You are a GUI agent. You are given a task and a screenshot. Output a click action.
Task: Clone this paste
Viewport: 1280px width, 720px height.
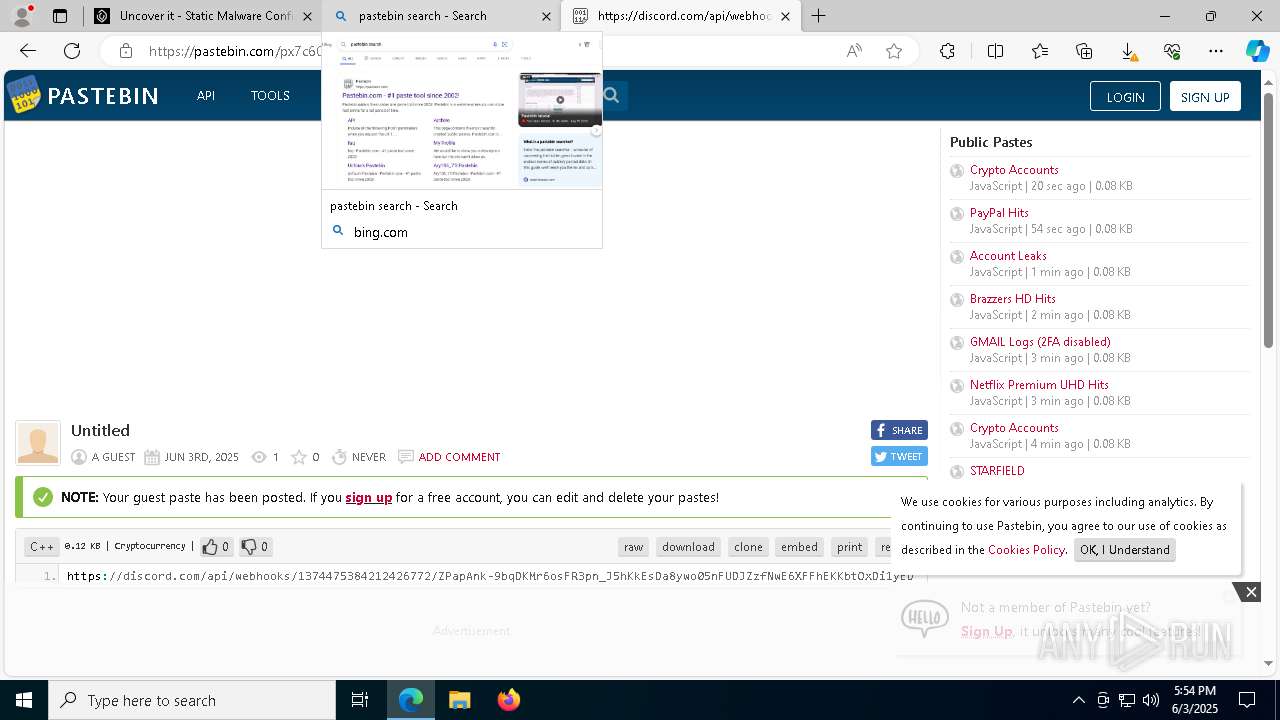[748, 547]
